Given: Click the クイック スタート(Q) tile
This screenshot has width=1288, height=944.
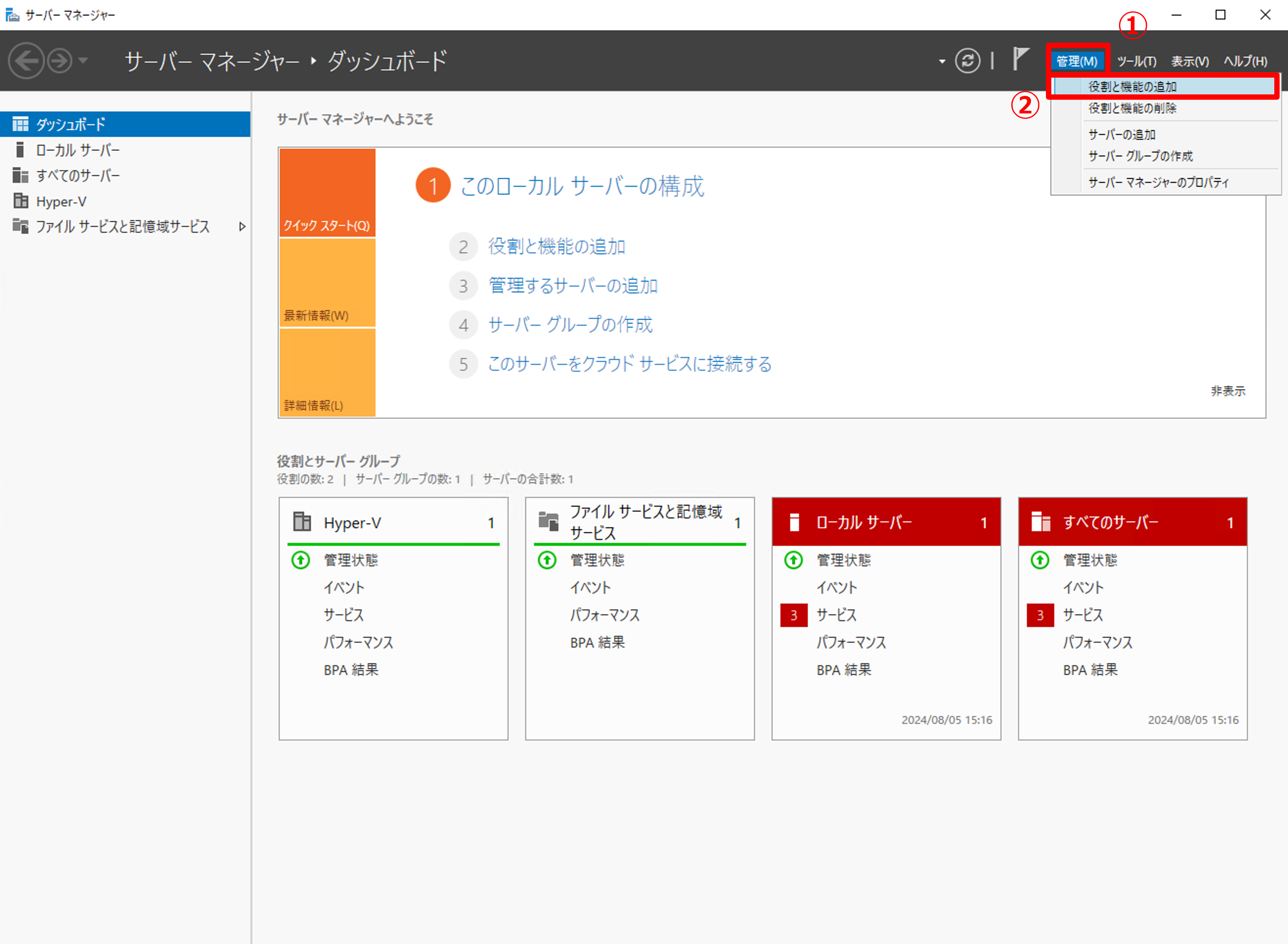Looking at the screenshot, I should pyautogui.click(x=327, y=193).
